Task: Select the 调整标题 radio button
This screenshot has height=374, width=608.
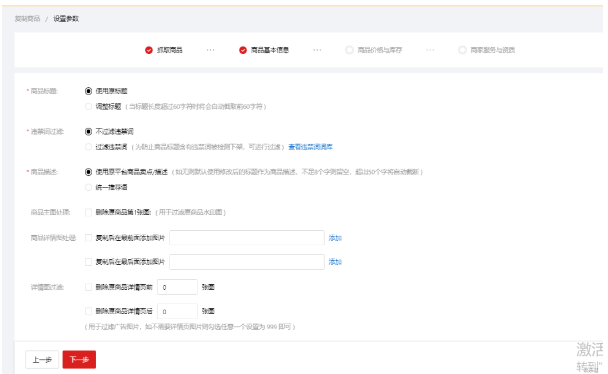Action: [88, 107]
